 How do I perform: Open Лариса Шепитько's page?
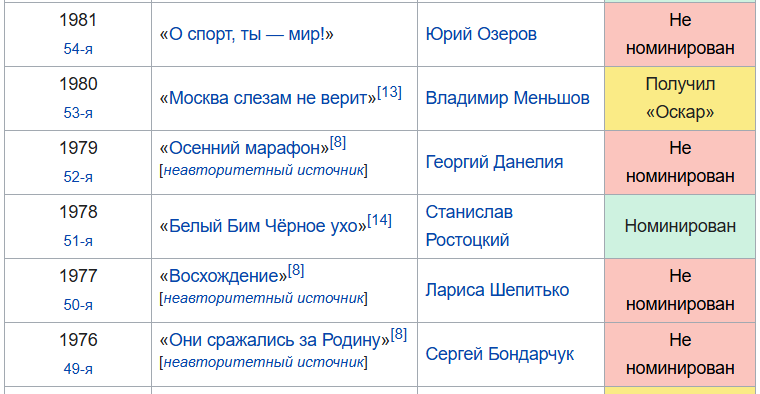pos(497,290)
